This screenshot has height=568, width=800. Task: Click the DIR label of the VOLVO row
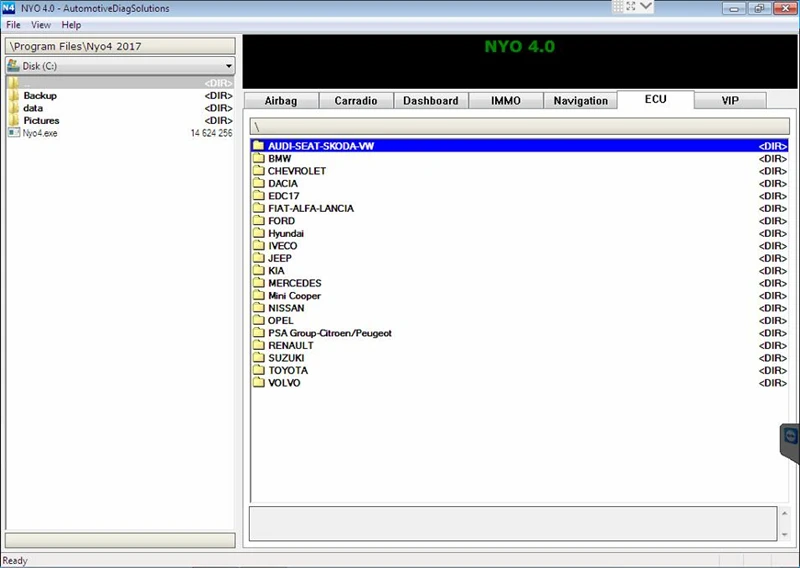tap(773, 383)
